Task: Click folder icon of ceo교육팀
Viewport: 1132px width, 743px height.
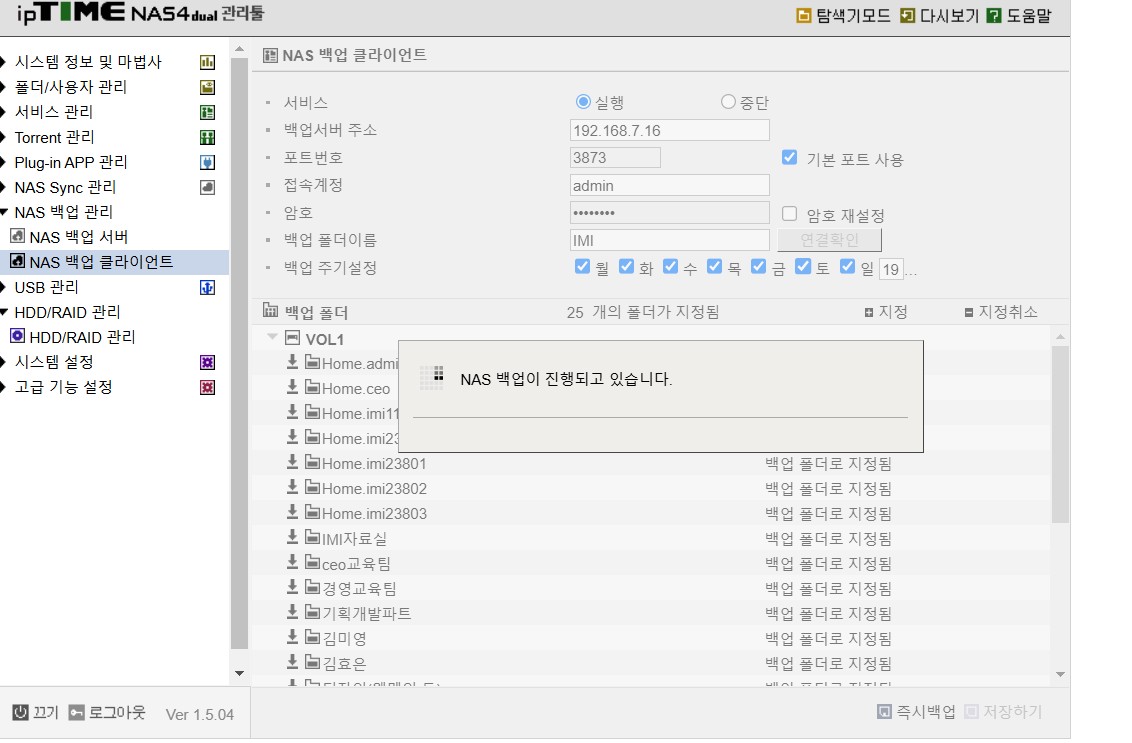Action: (313, 562)
